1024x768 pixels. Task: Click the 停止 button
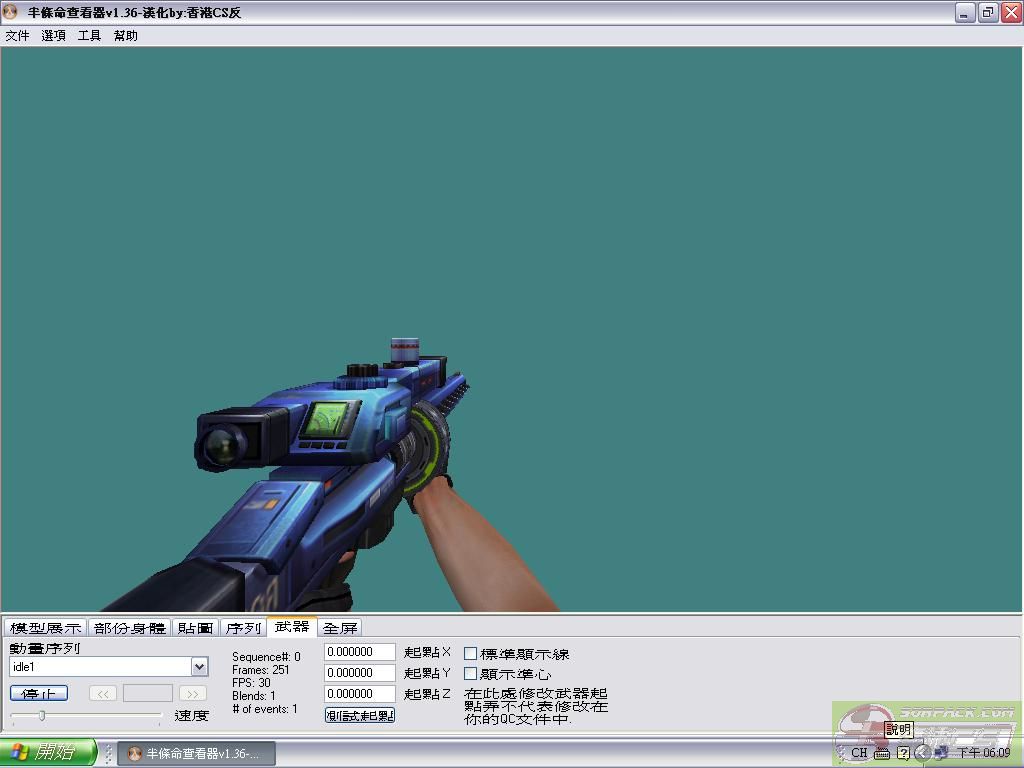coord(39,694)
